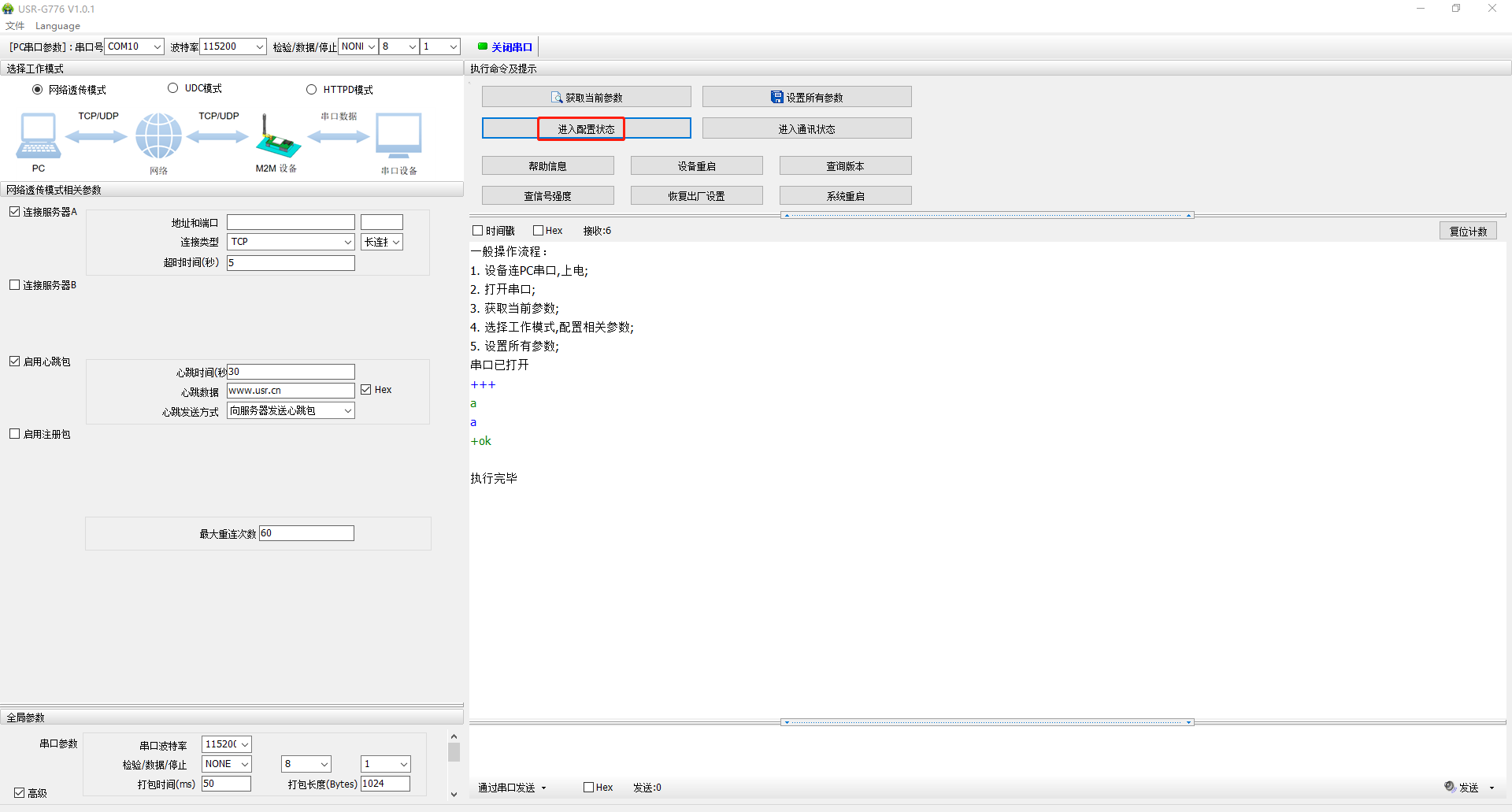
Task: Click the reset count button
Action: [1468, 231]
